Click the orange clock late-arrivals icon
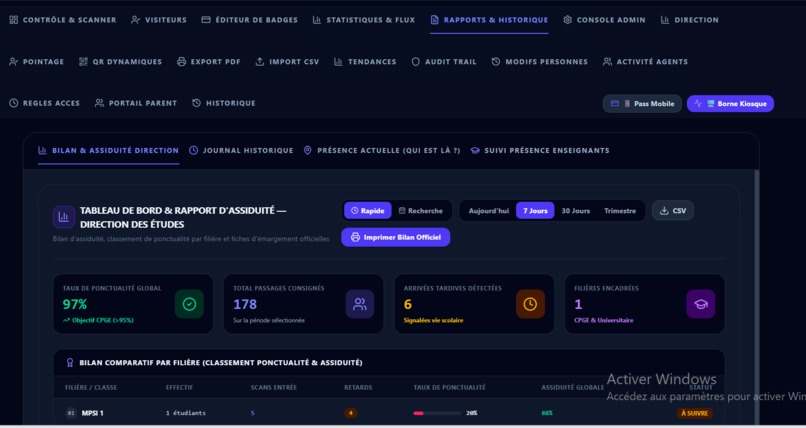Viewport: 806px width, 428px height. click(530, 304)
